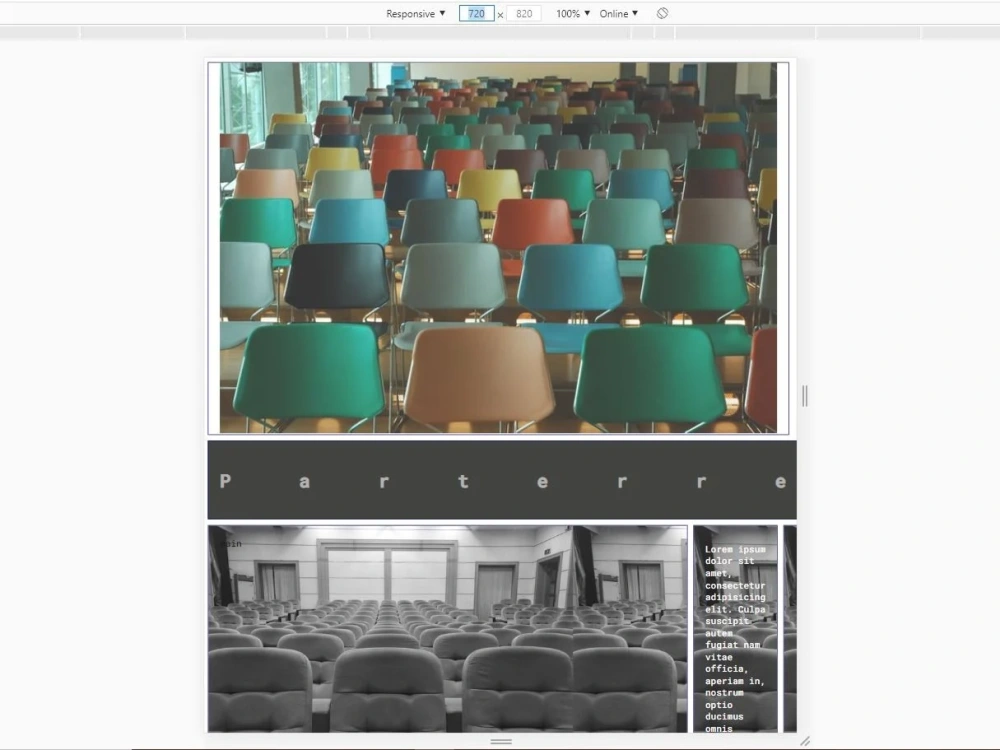
Task: Select the viewport height field showing 820
Action: click(524, 13)
